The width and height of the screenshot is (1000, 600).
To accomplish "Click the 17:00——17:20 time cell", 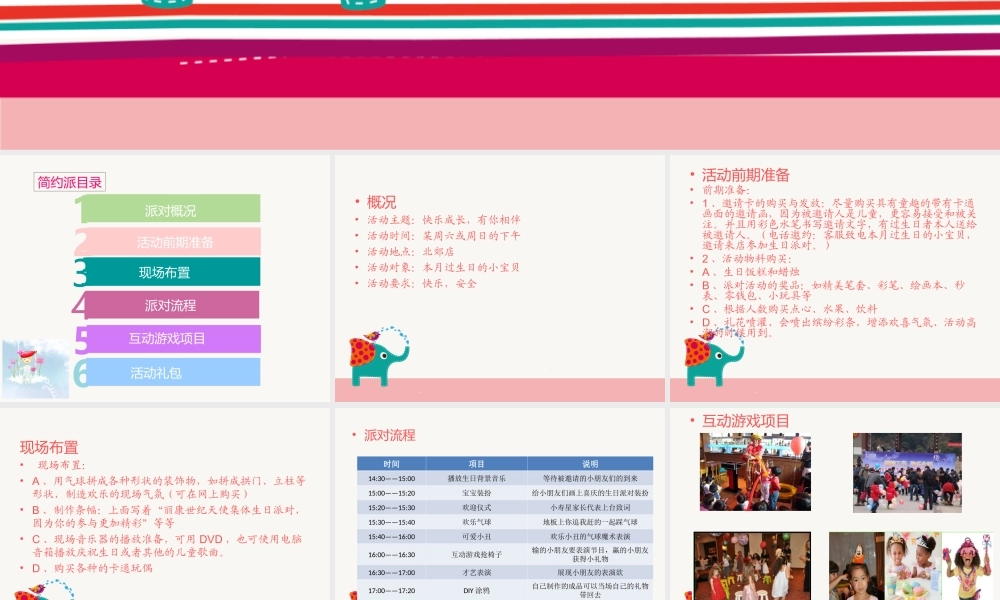I will [392, 590].
